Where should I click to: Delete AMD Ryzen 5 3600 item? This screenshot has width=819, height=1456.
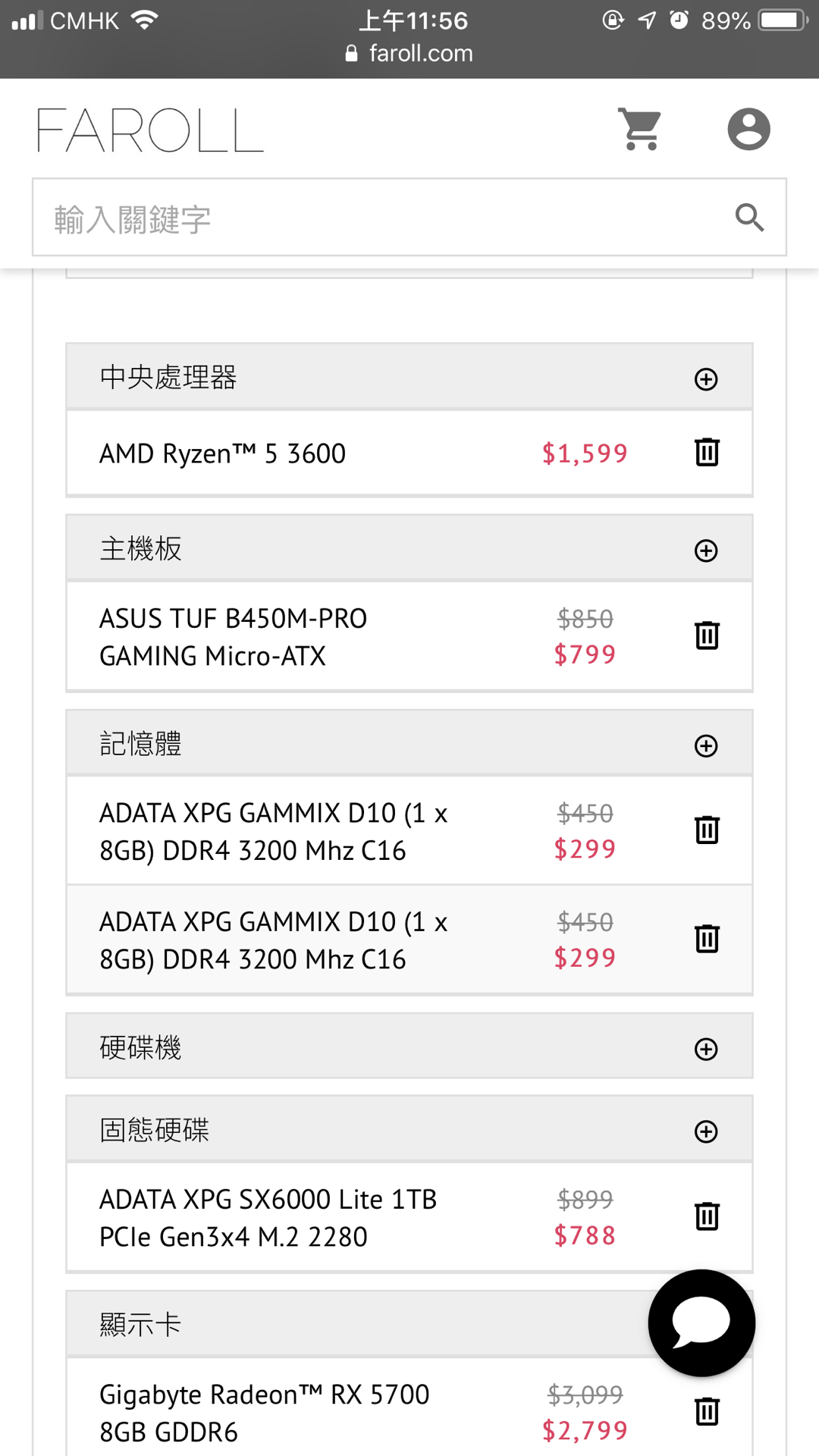(x=707, y=453)
